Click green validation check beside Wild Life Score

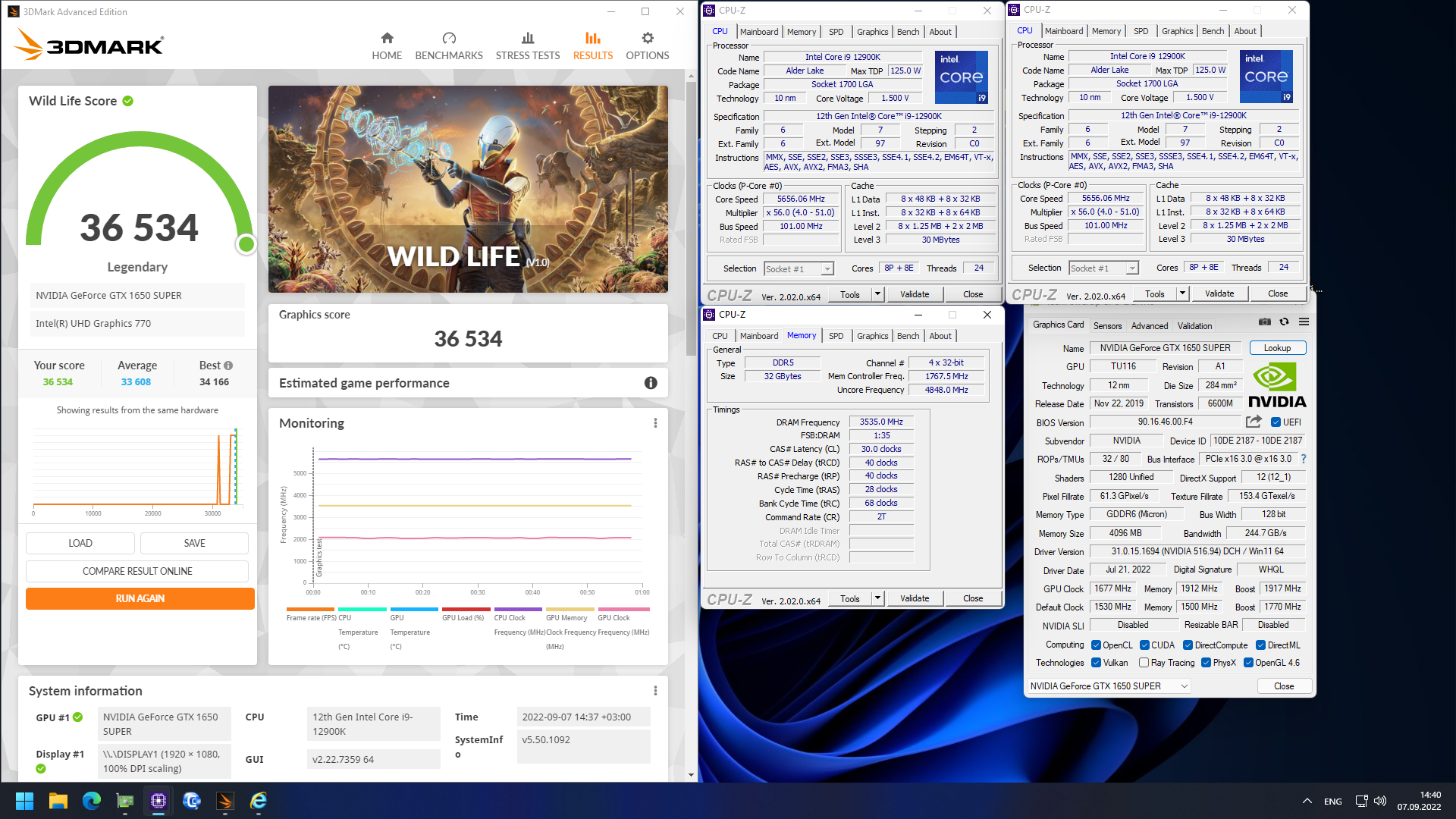pos(128,101)
